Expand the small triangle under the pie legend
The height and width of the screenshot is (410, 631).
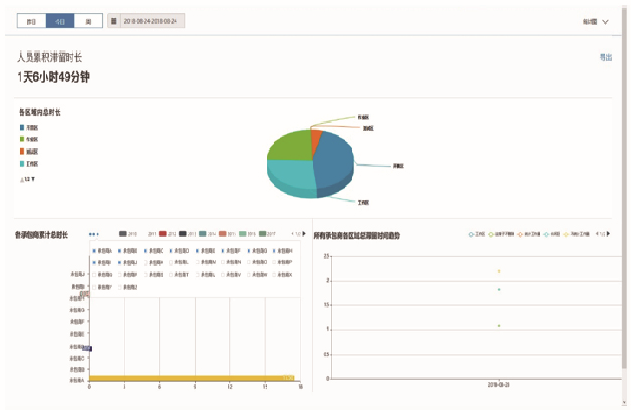[x=23, y=180]
